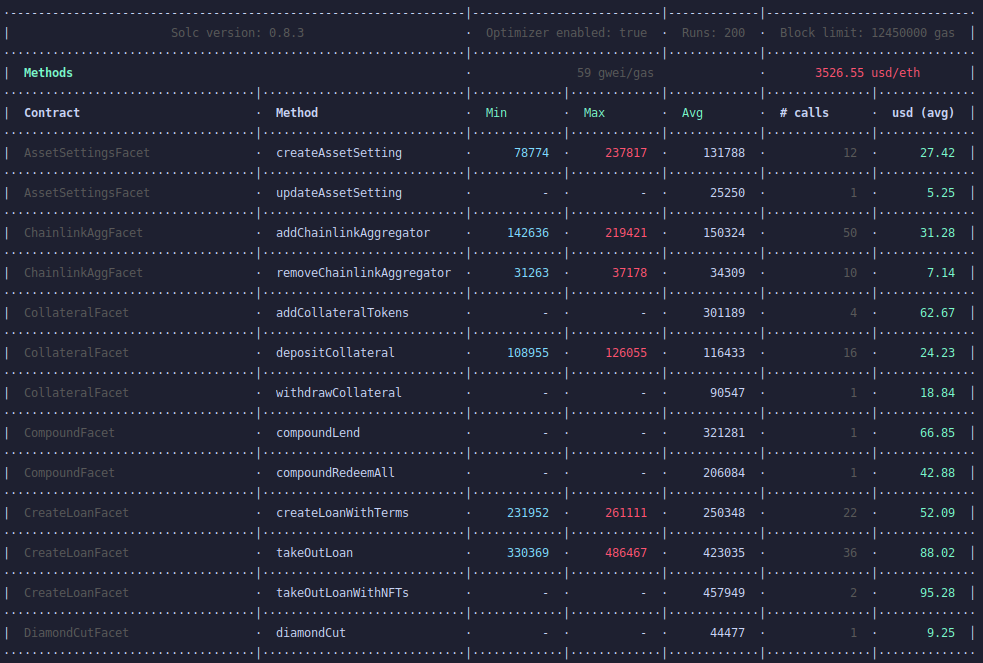The height and width of the screenshot is (663, 983).
Task: Click the Runs: 200 text
Action: [713, 33]
